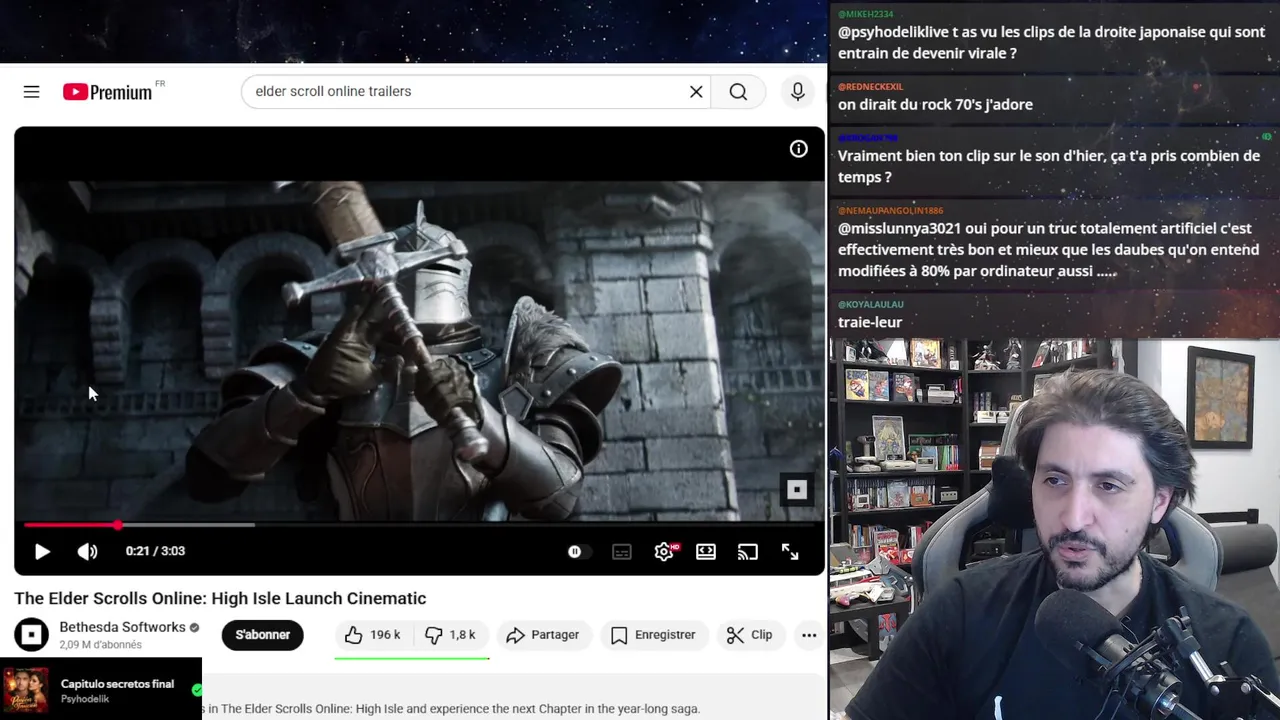Enter fullscreen mode

790,551
